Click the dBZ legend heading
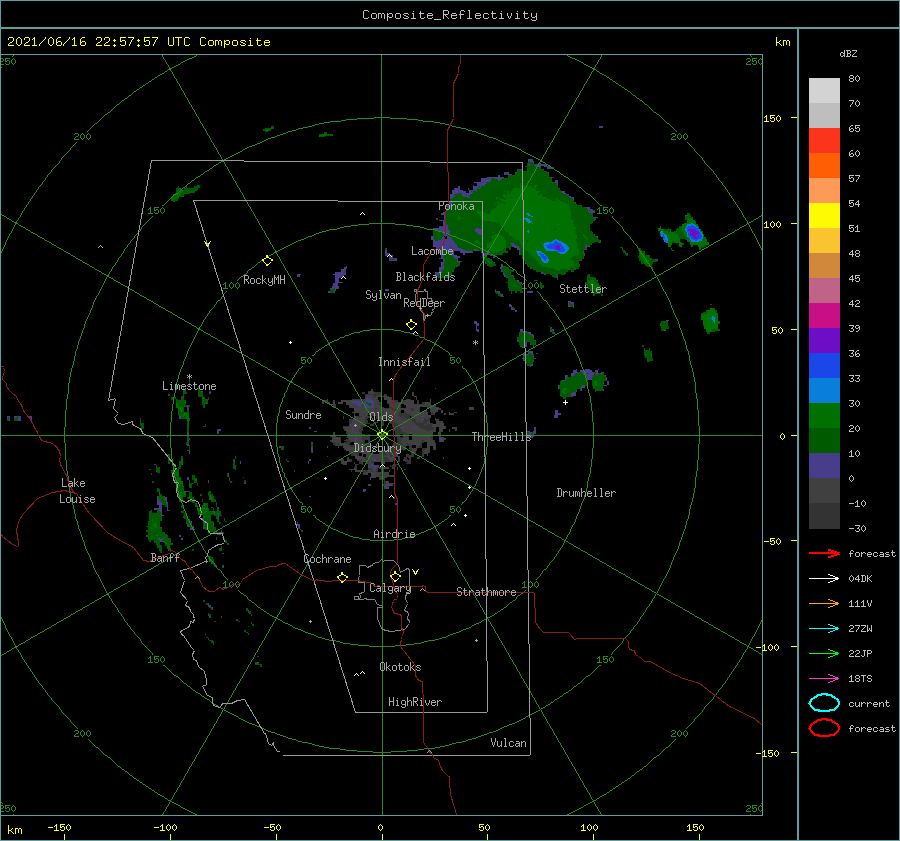900x841 pixels. (848, 53)
